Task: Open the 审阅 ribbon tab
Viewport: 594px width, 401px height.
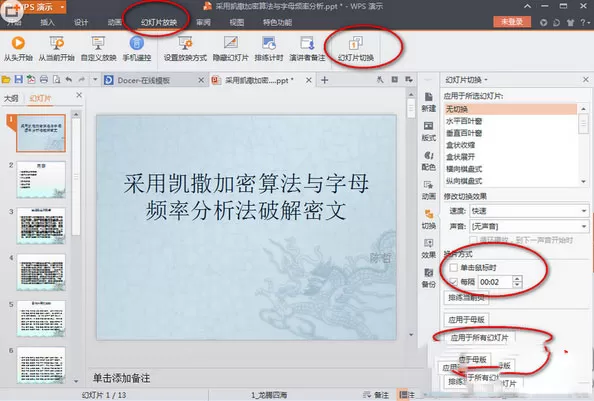Action: tap(203, 22)
